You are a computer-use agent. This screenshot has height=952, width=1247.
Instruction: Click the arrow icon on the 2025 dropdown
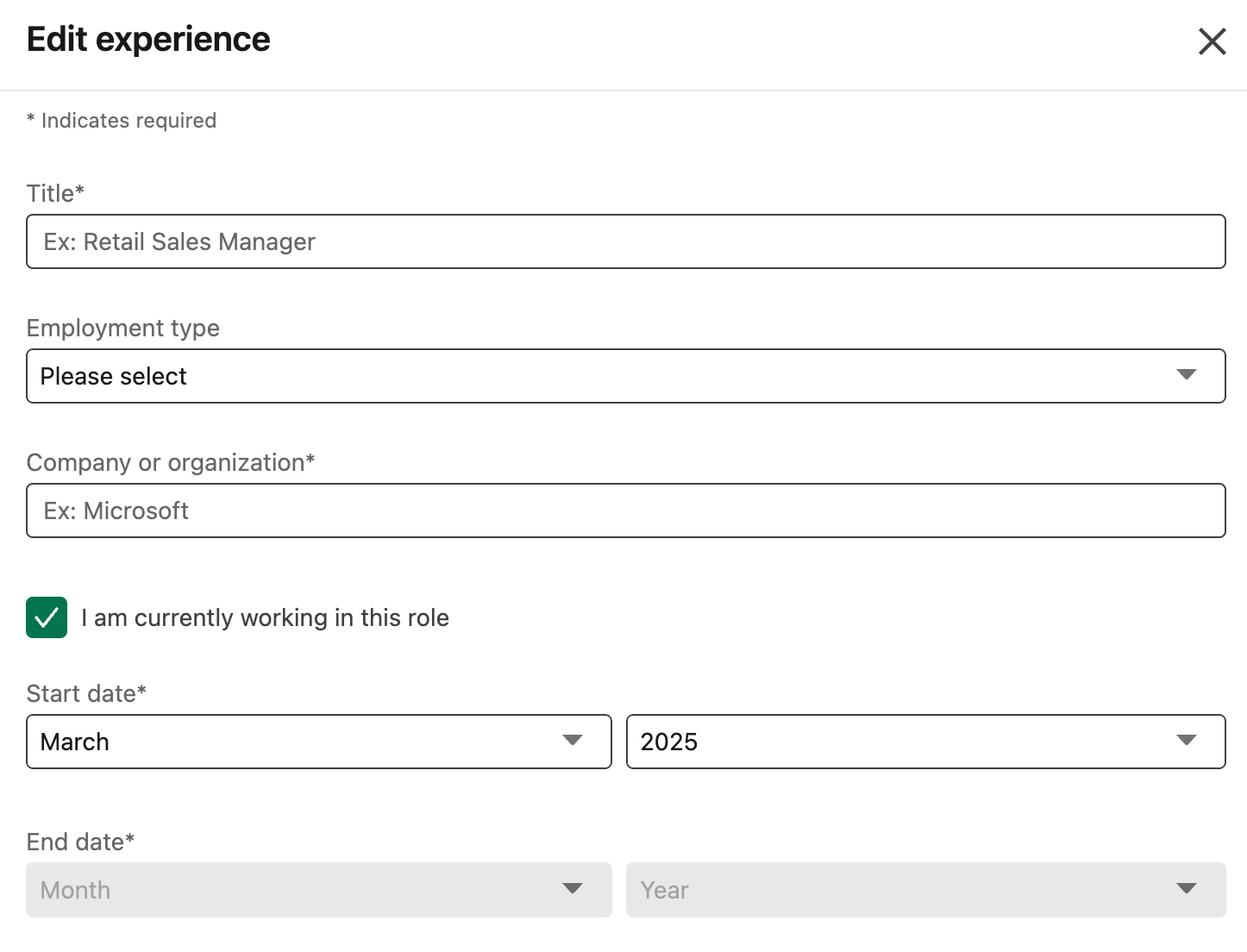[1186, 740]
